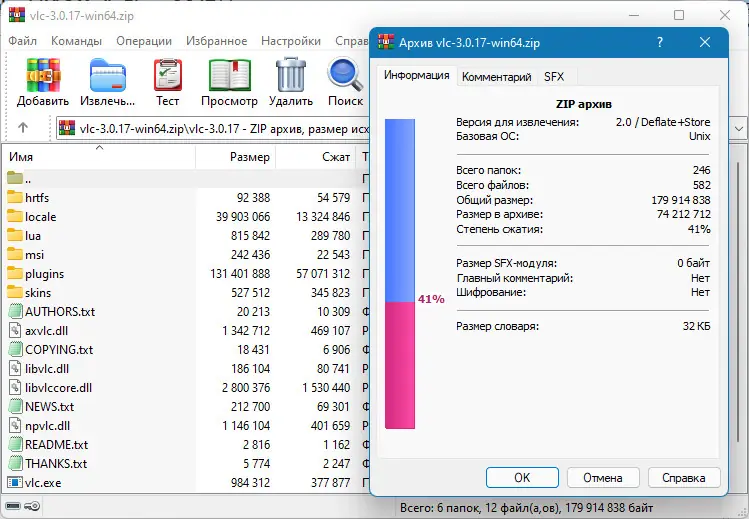Click the drive icon in status bar
749x519 pixels.
[13, 506]
